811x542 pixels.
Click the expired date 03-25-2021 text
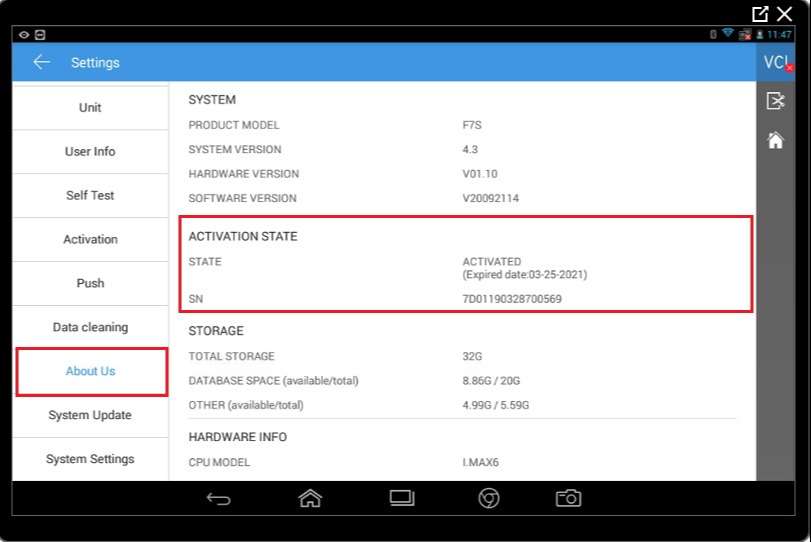point(524,275)
